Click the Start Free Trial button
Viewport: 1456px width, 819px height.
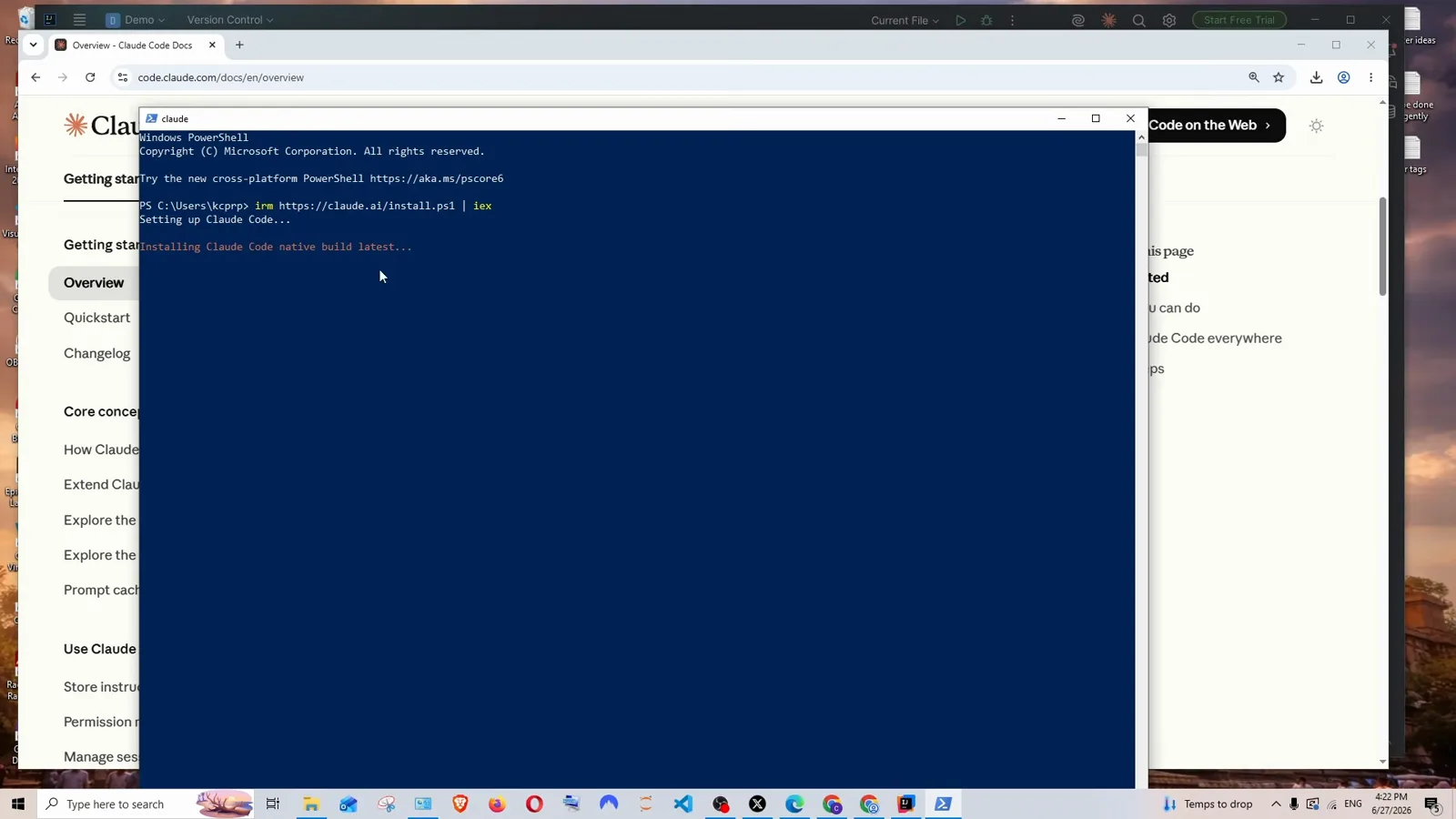click(1239, 20)
